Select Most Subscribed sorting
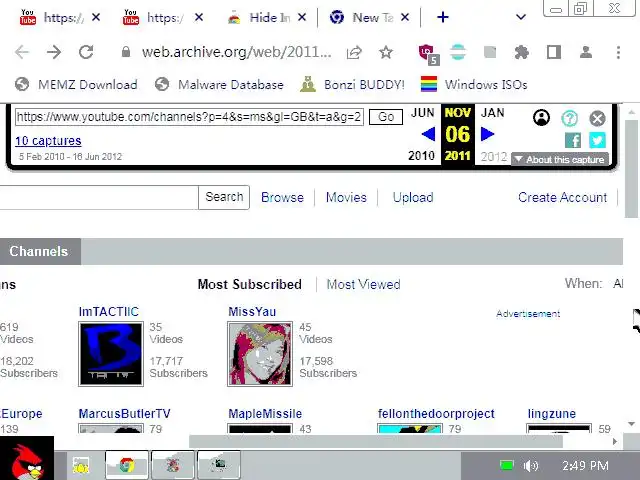Image resolution: width=640 pixels, height=480 pixels. 249,284
